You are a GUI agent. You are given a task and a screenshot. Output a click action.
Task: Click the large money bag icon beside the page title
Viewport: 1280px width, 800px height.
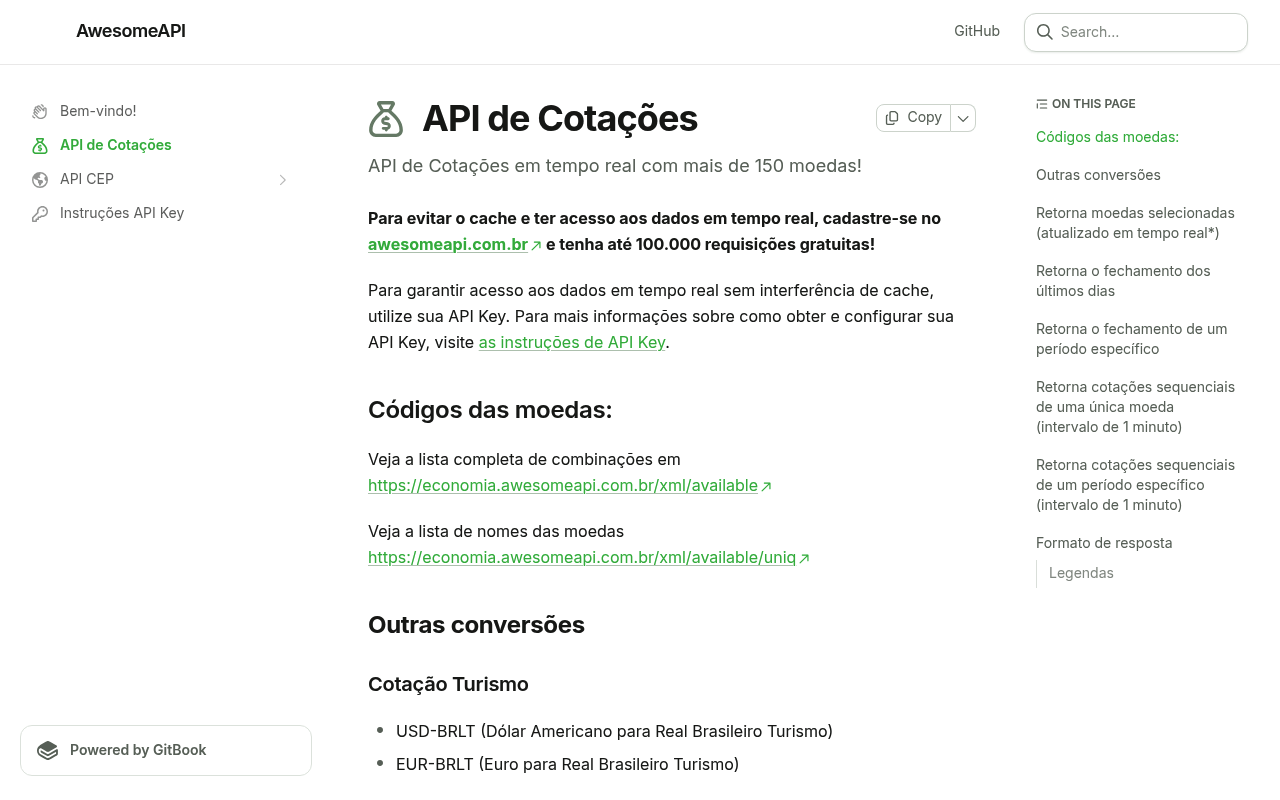click(x=386, y=119)
